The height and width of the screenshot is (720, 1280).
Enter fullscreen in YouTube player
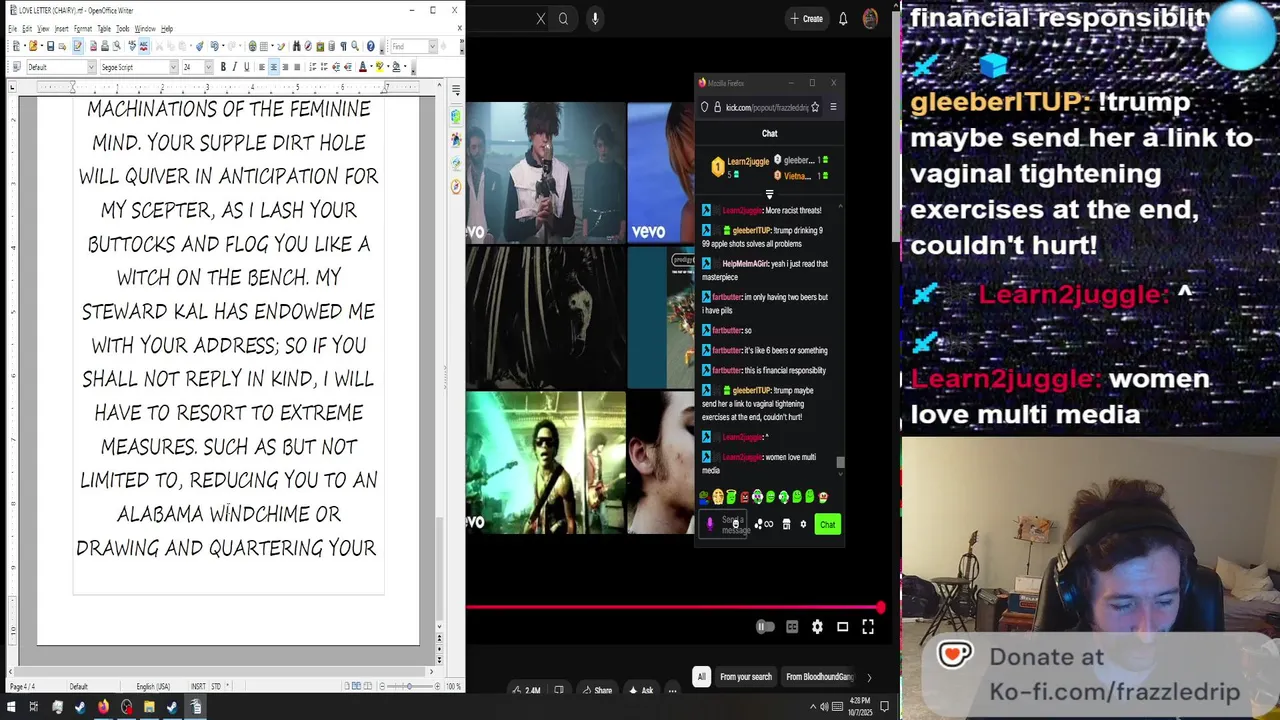click(x=868, y=627)
